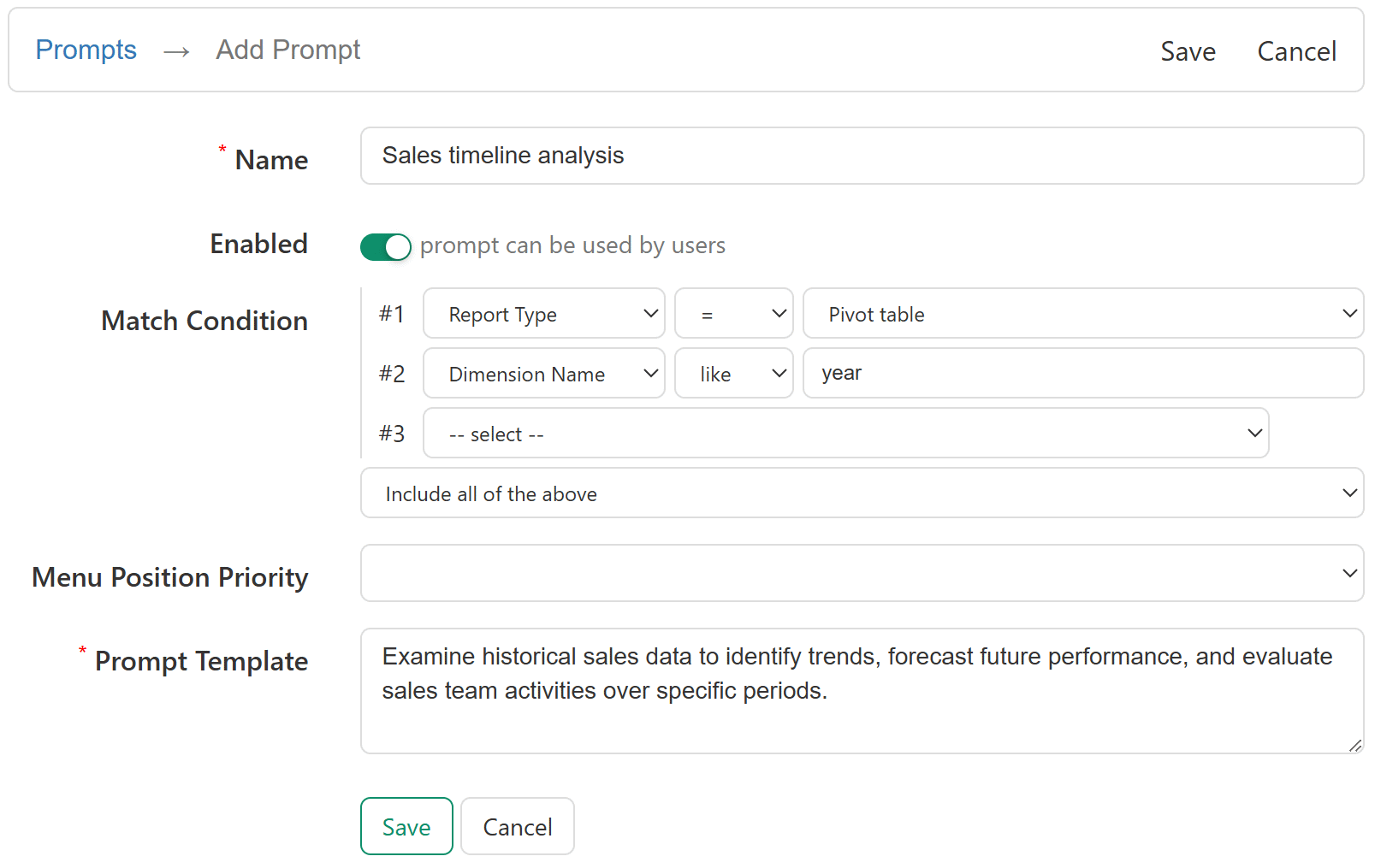The width and height of the screenshot is (1375, 868).
Task: Expand the Pivot table value dropdown
Action: tap(1082, 314)
